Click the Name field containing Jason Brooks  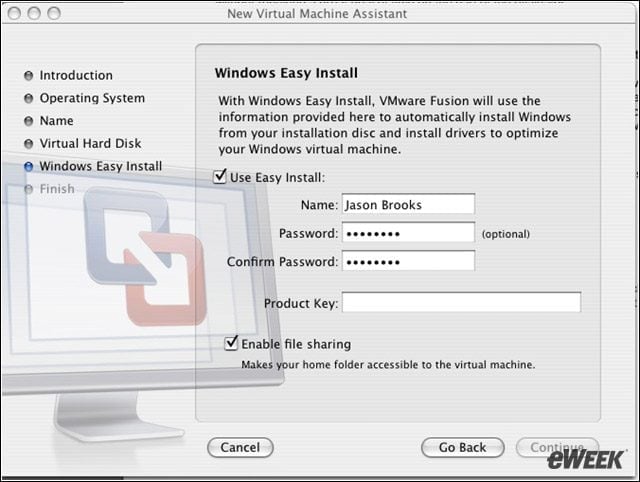point(408,204)
